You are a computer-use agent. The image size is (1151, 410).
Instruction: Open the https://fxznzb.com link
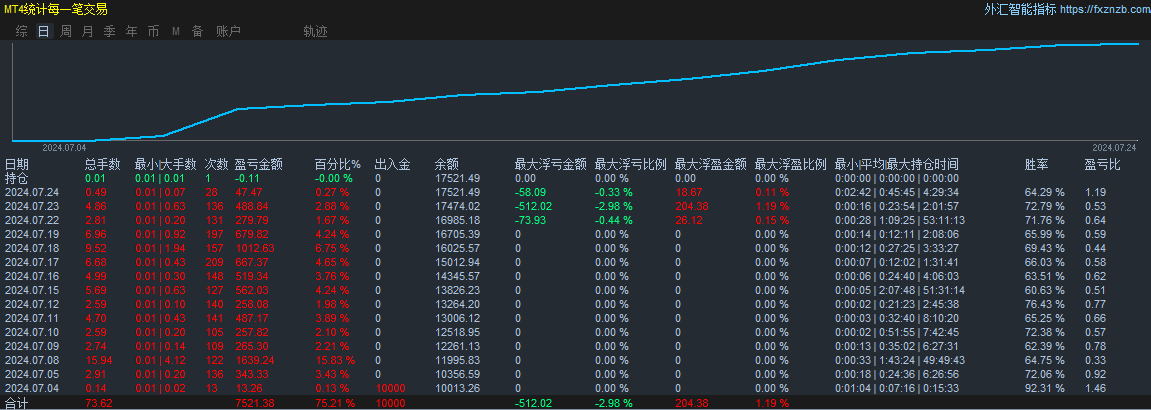coord(1104,10)
